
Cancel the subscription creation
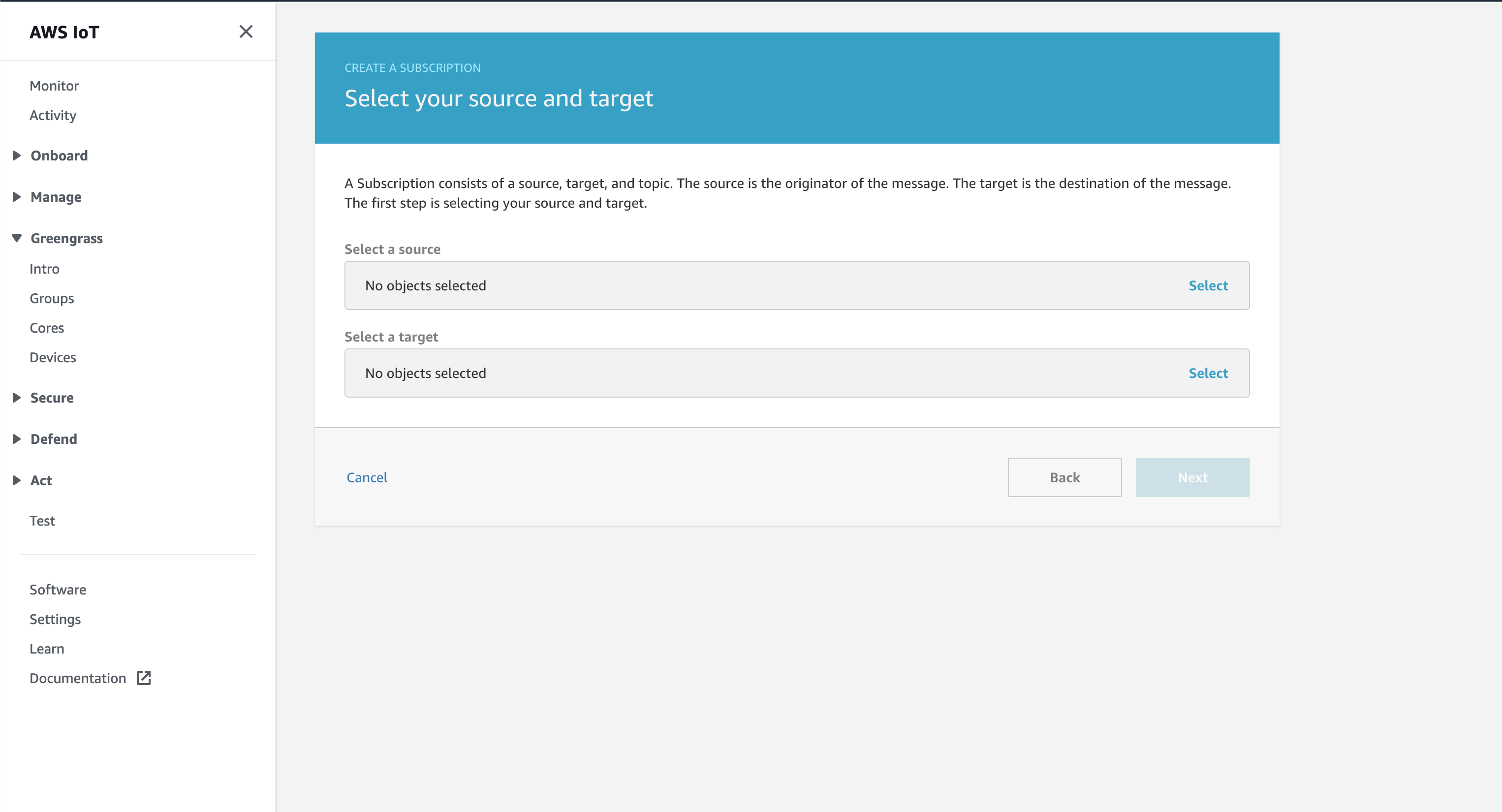click(367, 477)
